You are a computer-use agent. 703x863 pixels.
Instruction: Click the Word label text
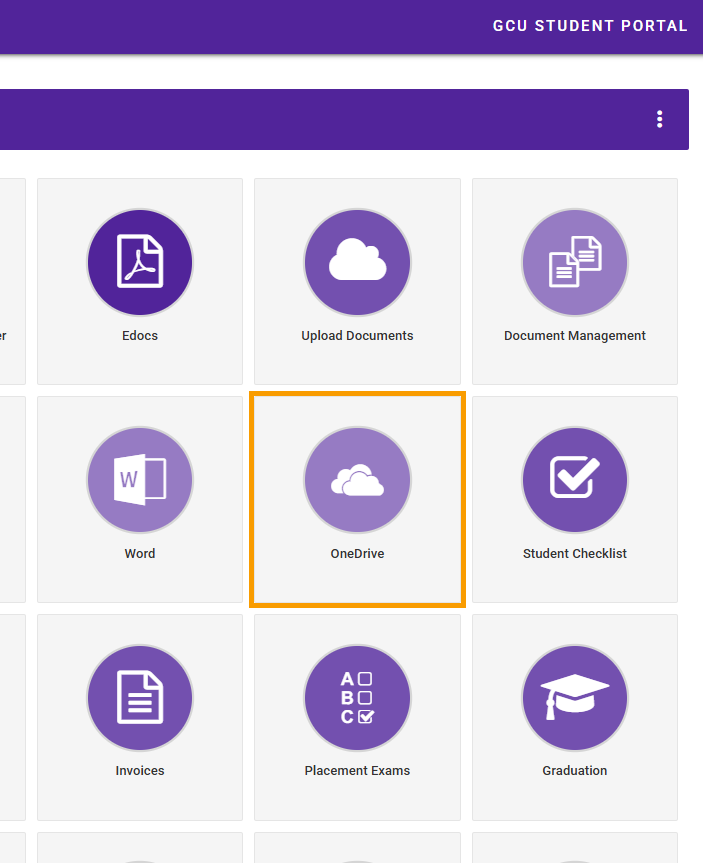tap(140, 554)
